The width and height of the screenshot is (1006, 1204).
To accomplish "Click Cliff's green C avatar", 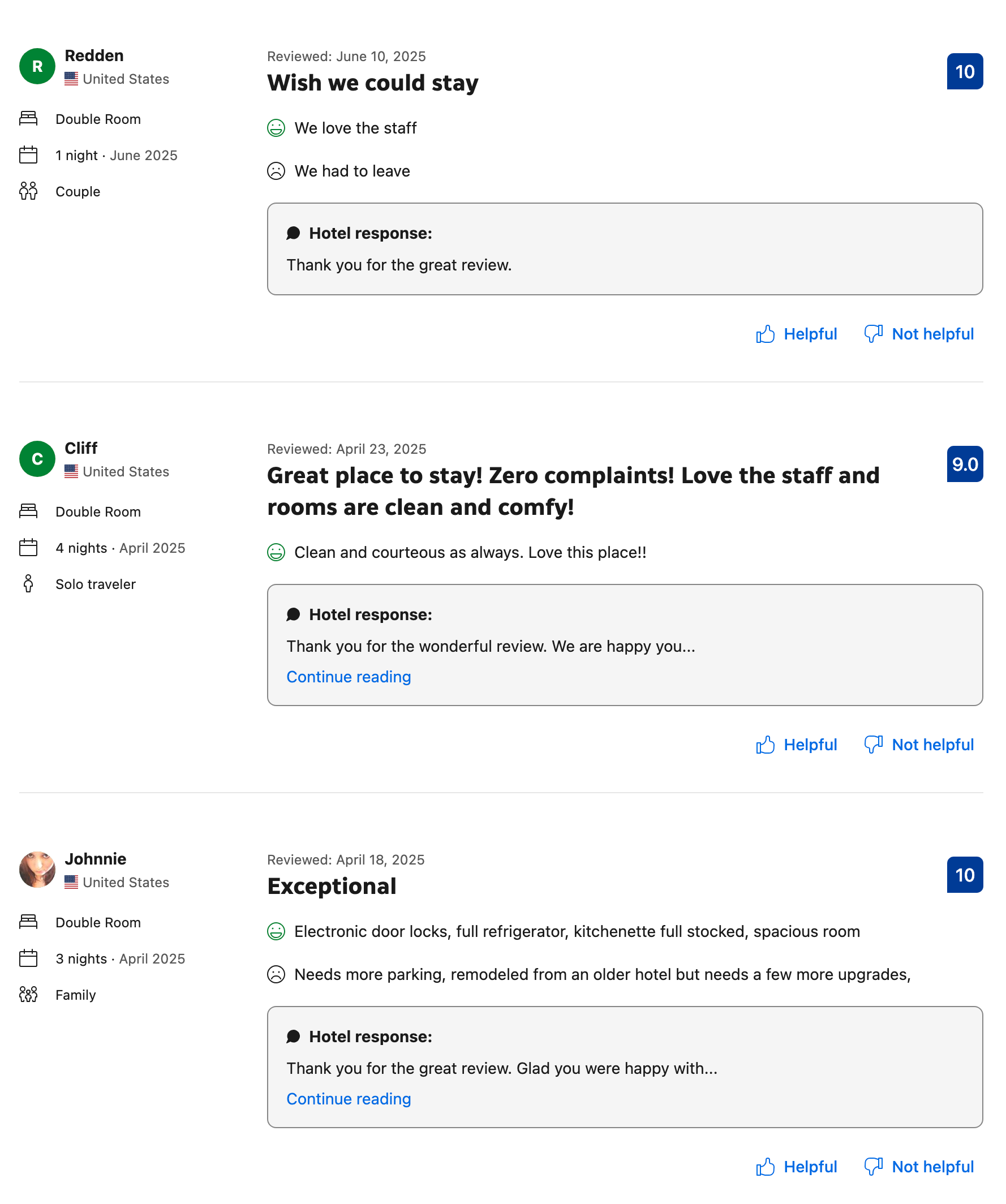I will pyautogui.click(x=37, y=460).
